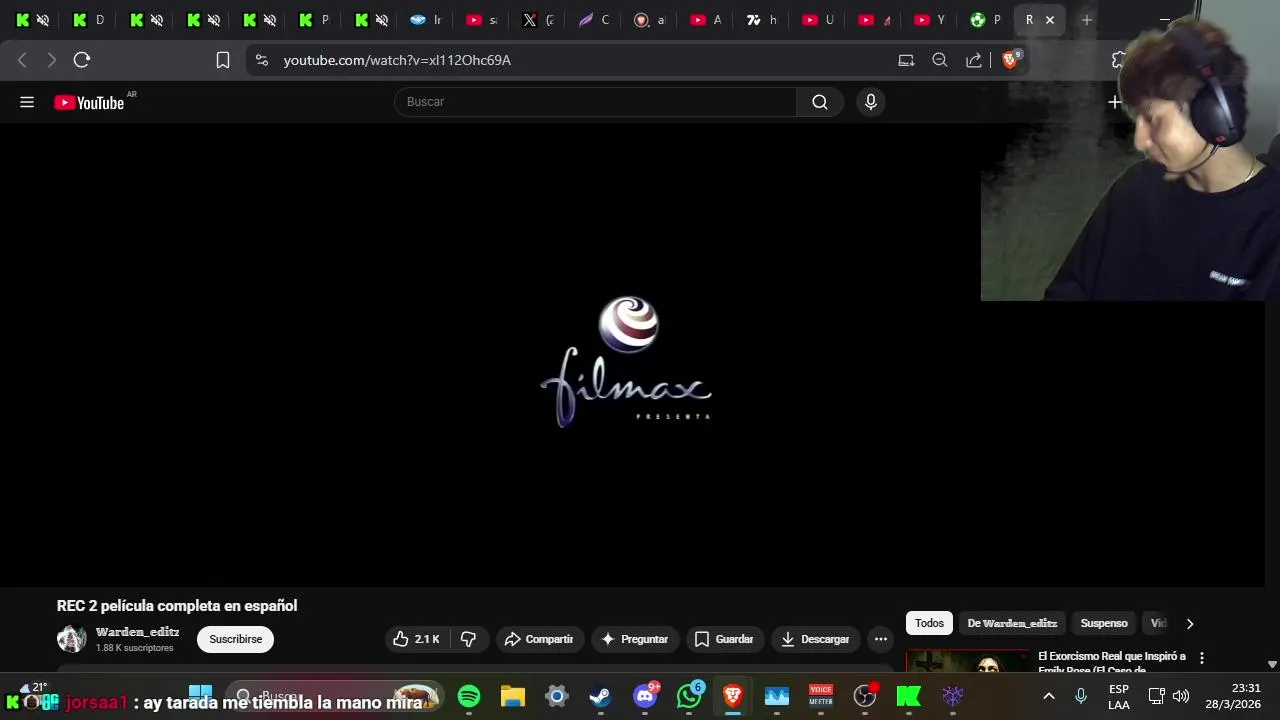
Task: Open volume control in system tray
Action: (1181, 696)
